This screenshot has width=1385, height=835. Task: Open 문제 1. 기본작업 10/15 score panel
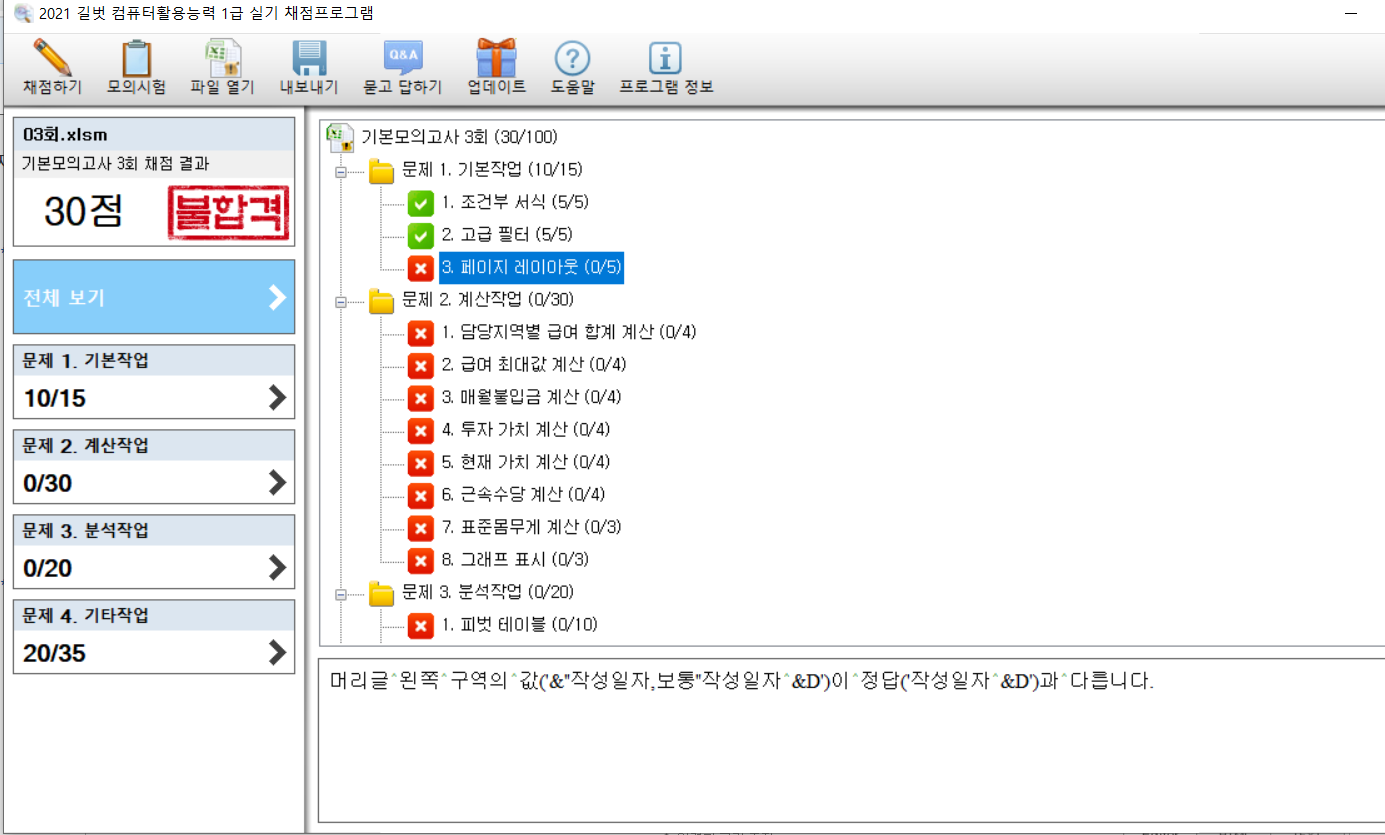[154, 382]
